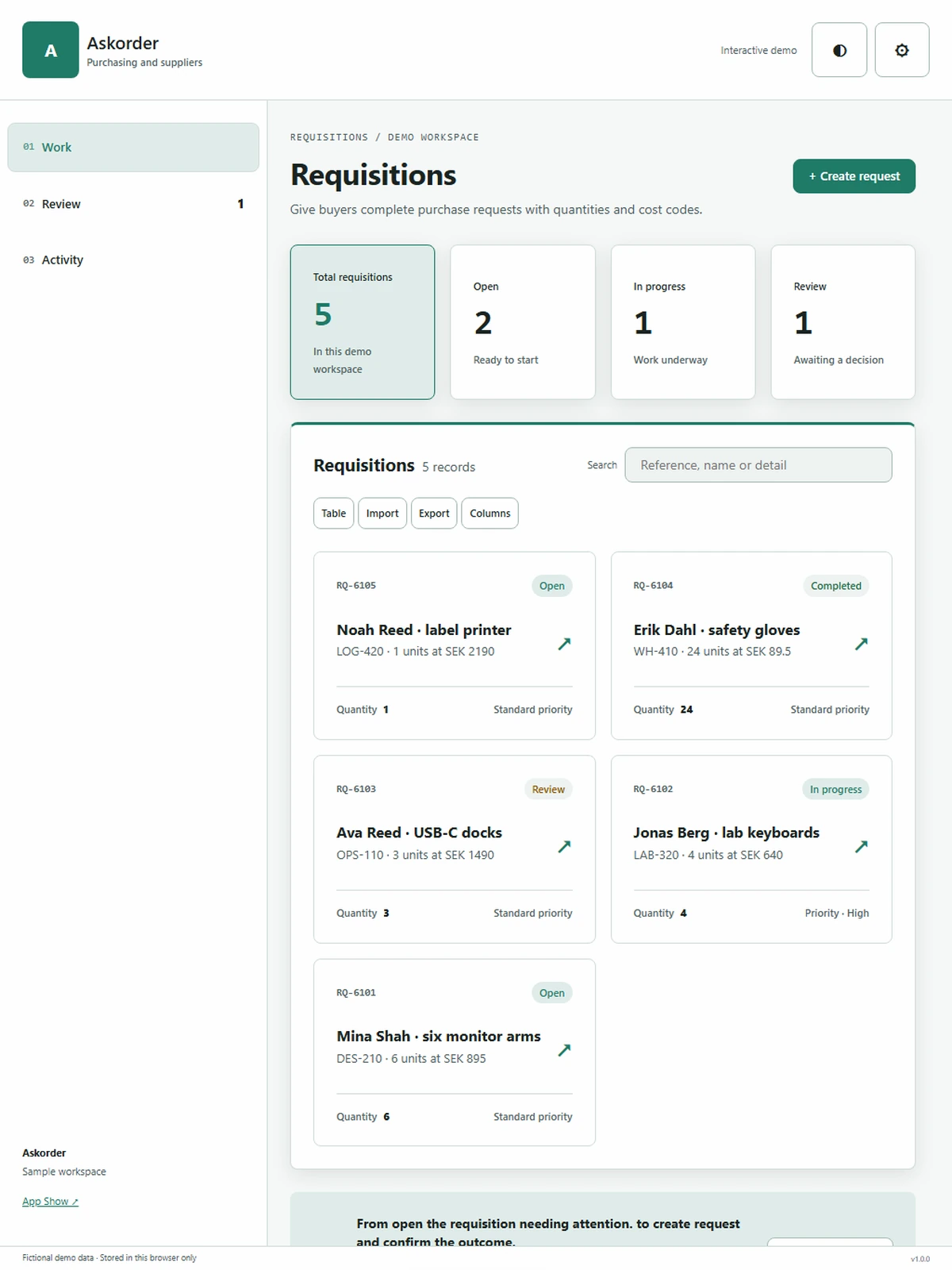This screenshot has height=1270, width=952.
Task: Click the 5 records count text
Action: (x=448, y=468)
